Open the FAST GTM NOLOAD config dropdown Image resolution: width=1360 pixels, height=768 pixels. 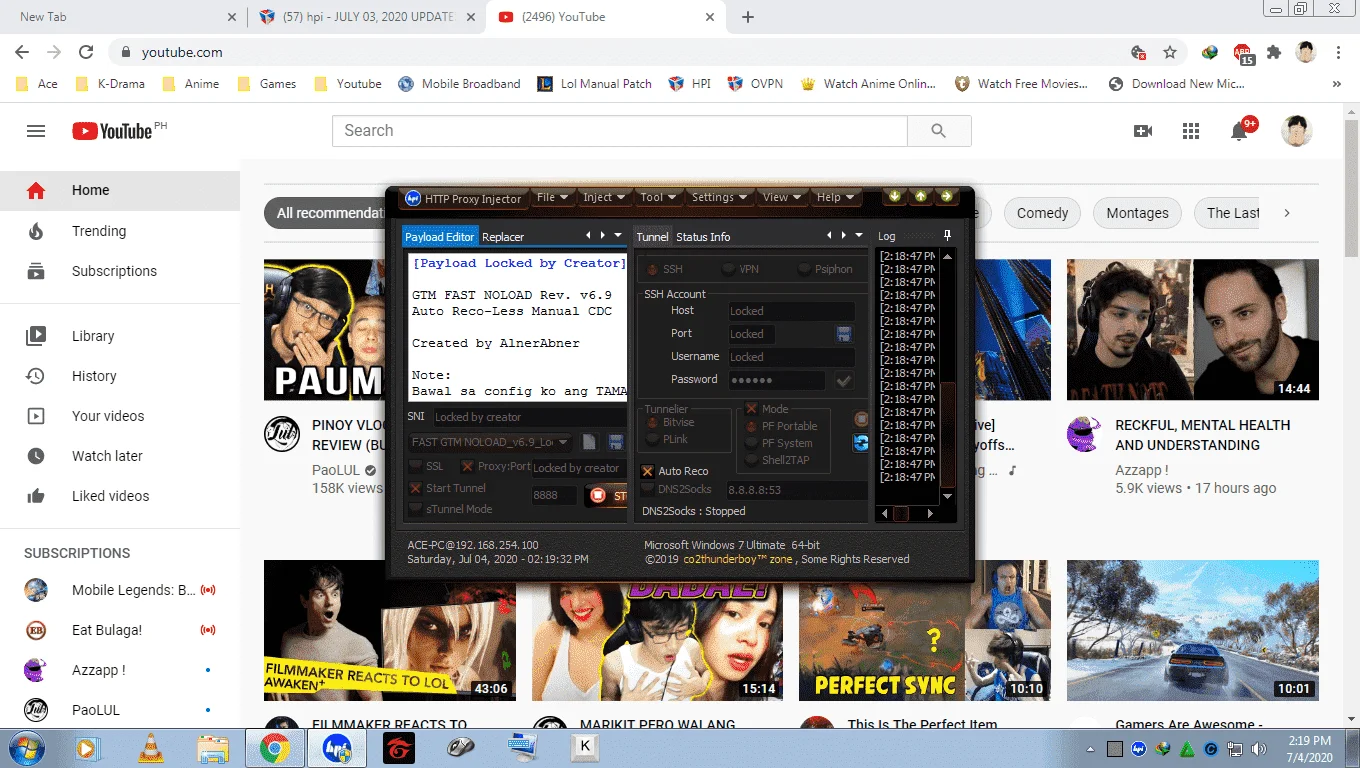click(x=491, y=442)
